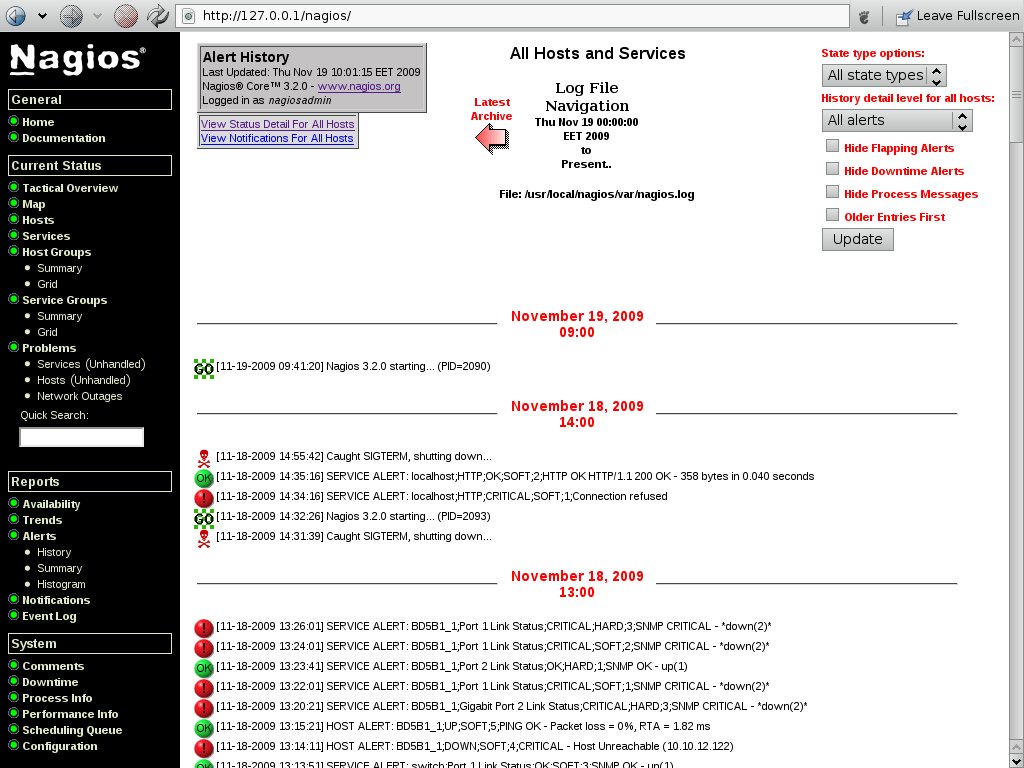
Task: Open Availability report
Action: tap(51, 504)
